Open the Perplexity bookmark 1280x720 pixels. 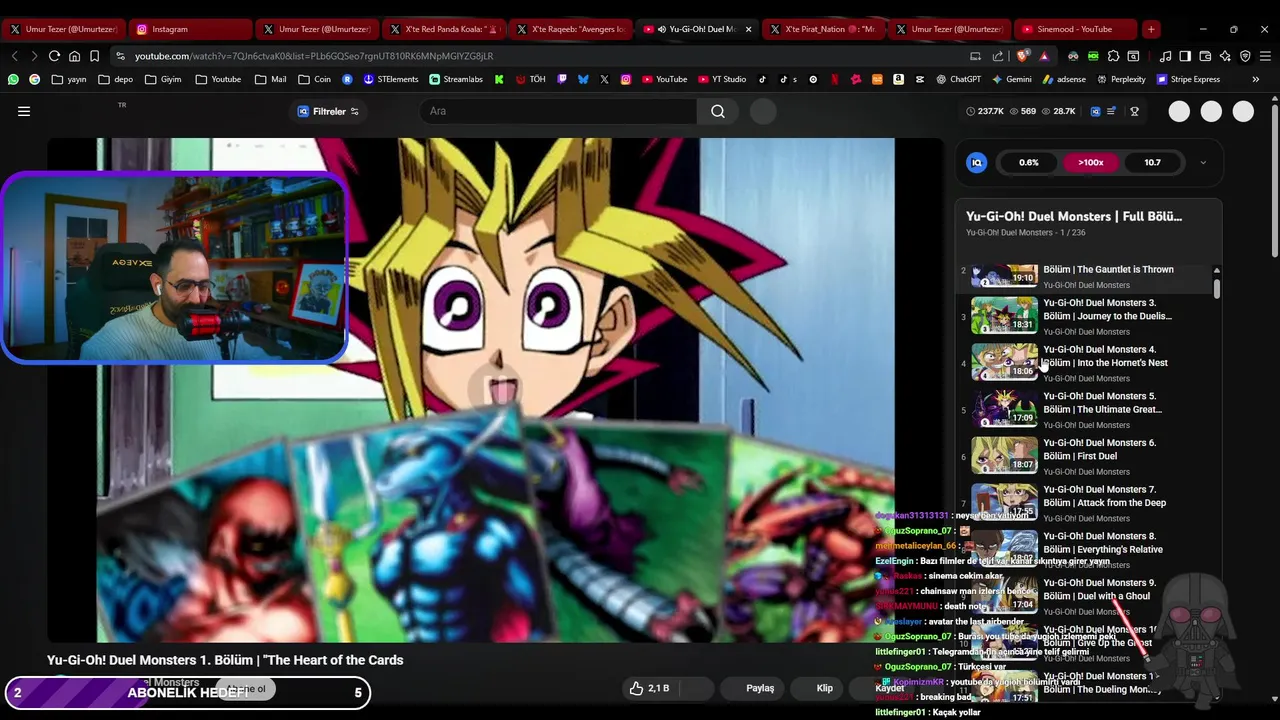pyautogui.click(x=1121, y=79)
